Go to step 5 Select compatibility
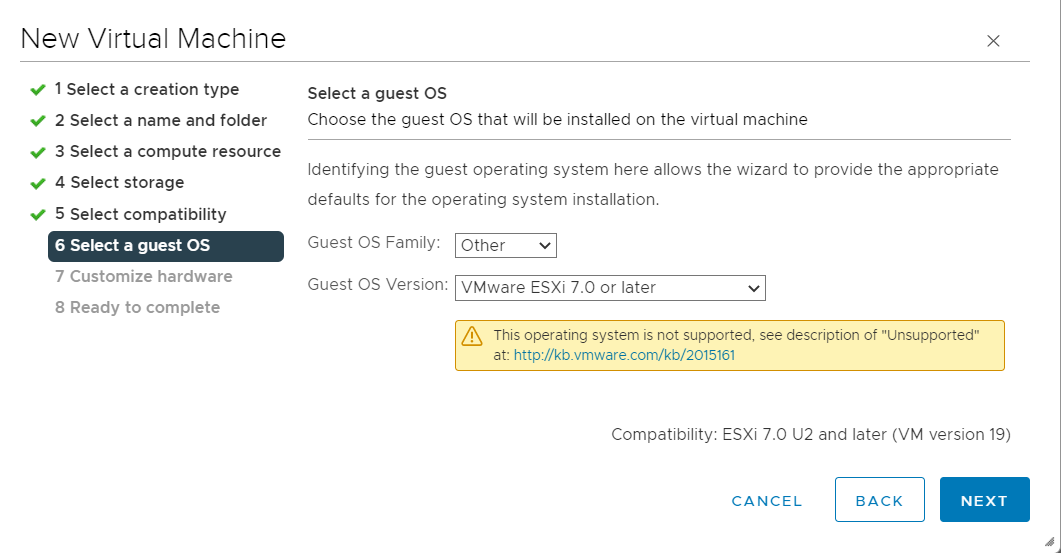Screen dimensions: 1061x553 (141, 214)
